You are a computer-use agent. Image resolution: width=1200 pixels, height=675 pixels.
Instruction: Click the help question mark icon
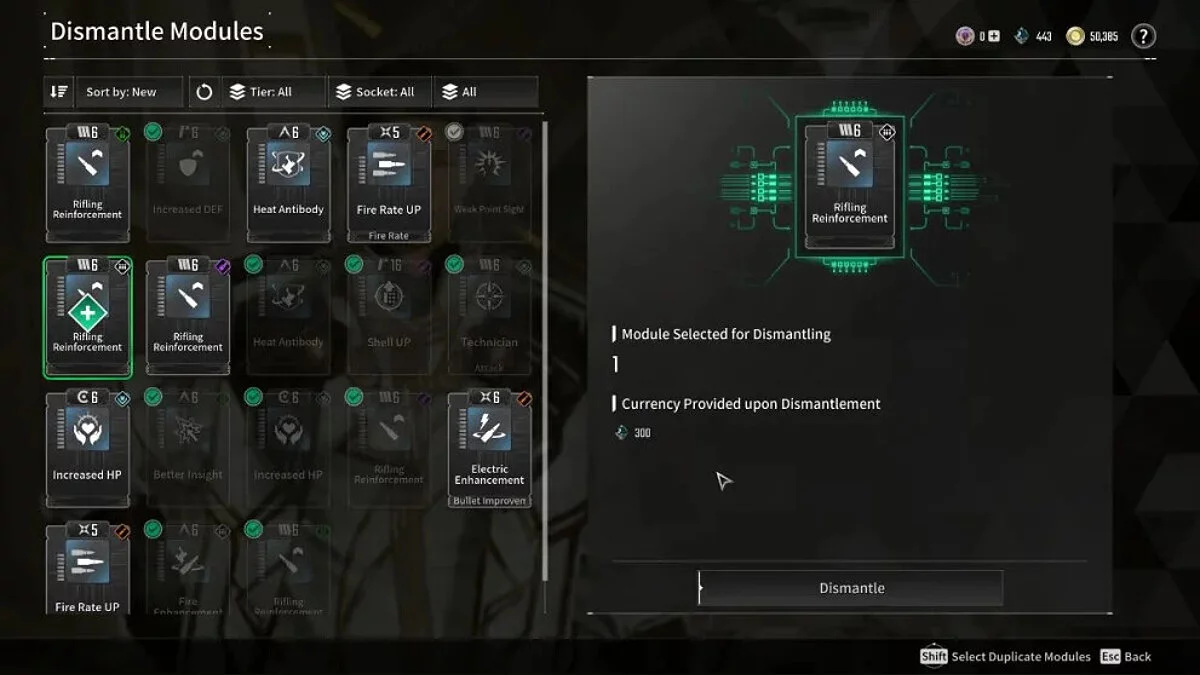[1143, 36]
